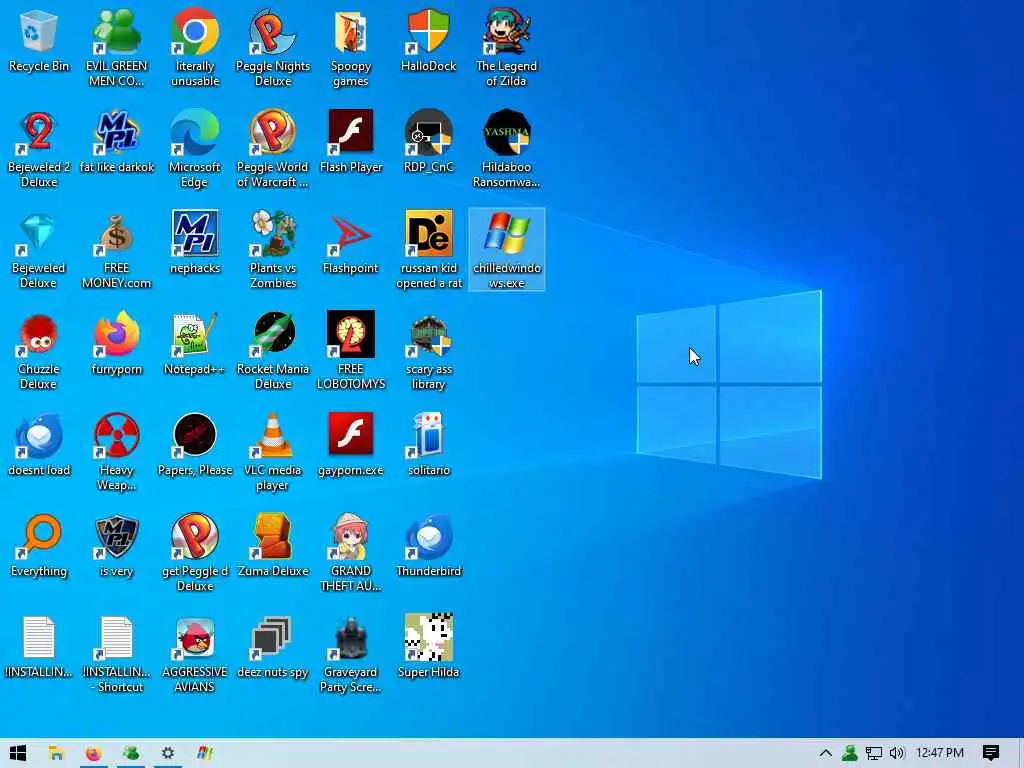
Task: Click the Thunderbird desktop shortcut
Action: [x=428, y=545]
